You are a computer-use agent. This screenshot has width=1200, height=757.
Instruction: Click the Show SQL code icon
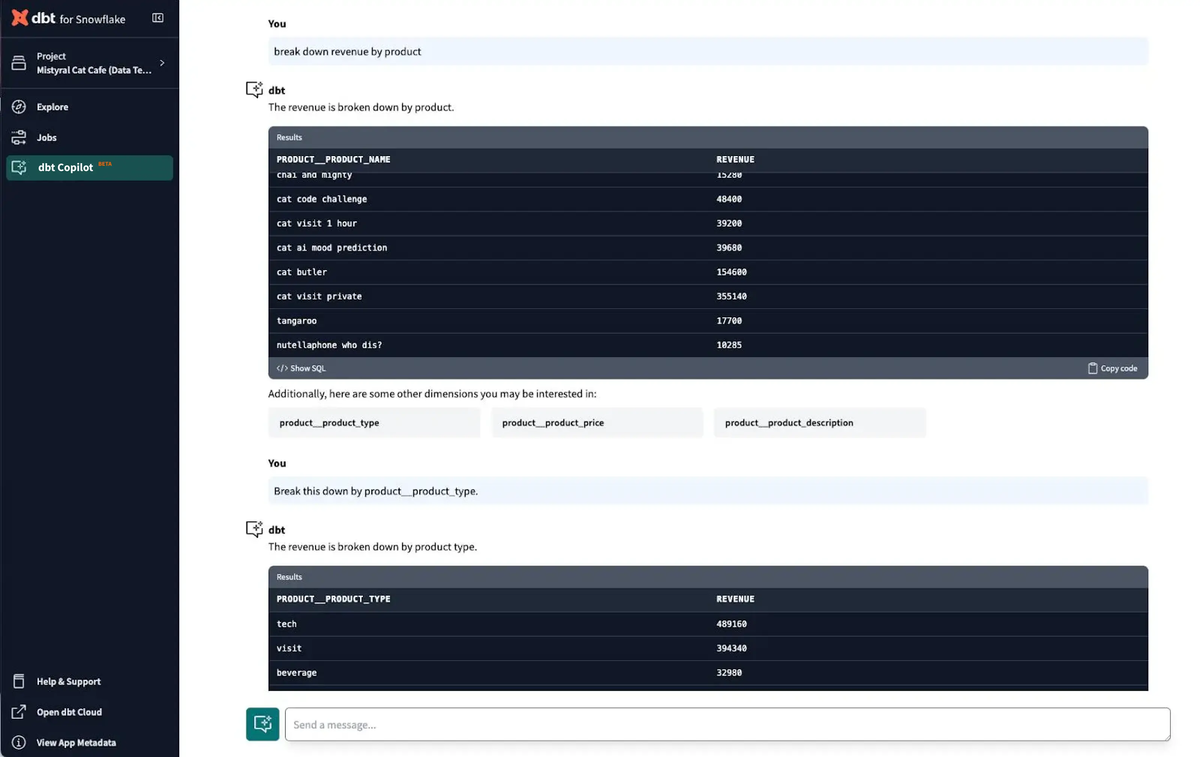(282, 368)
